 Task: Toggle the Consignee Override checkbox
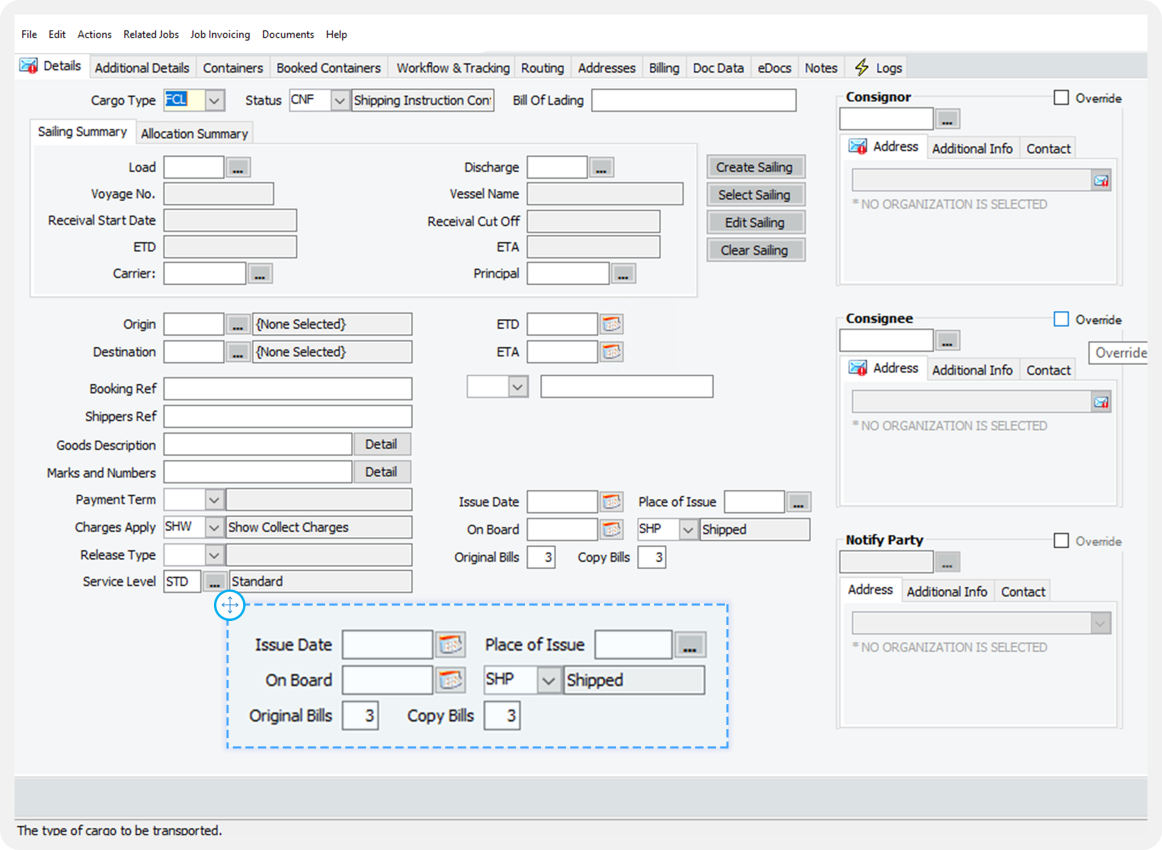1061,319
